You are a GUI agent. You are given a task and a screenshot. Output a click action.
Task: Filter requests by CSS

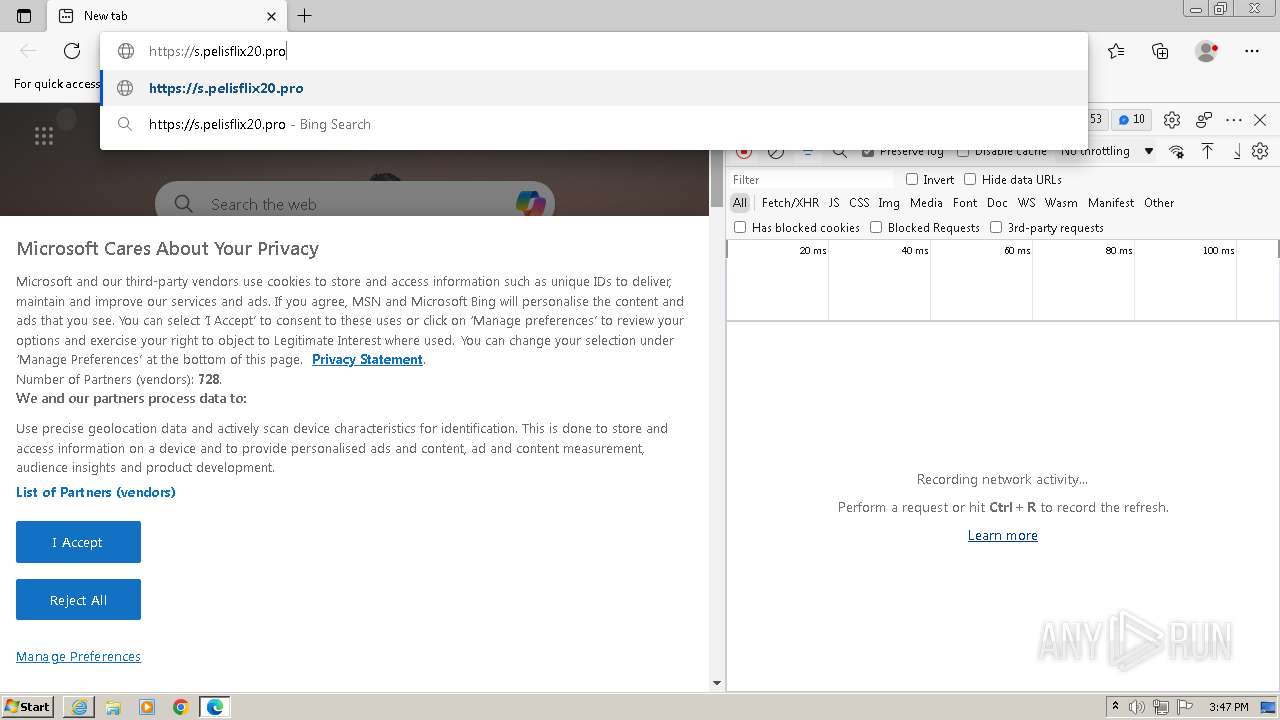coord(859,203)
